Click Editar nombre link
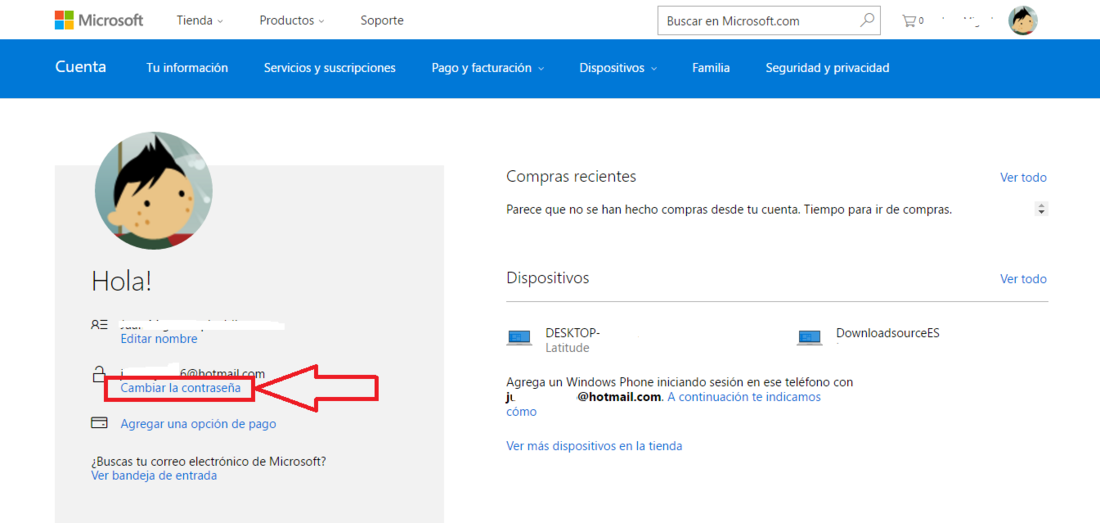 click(x=159, y=339)
